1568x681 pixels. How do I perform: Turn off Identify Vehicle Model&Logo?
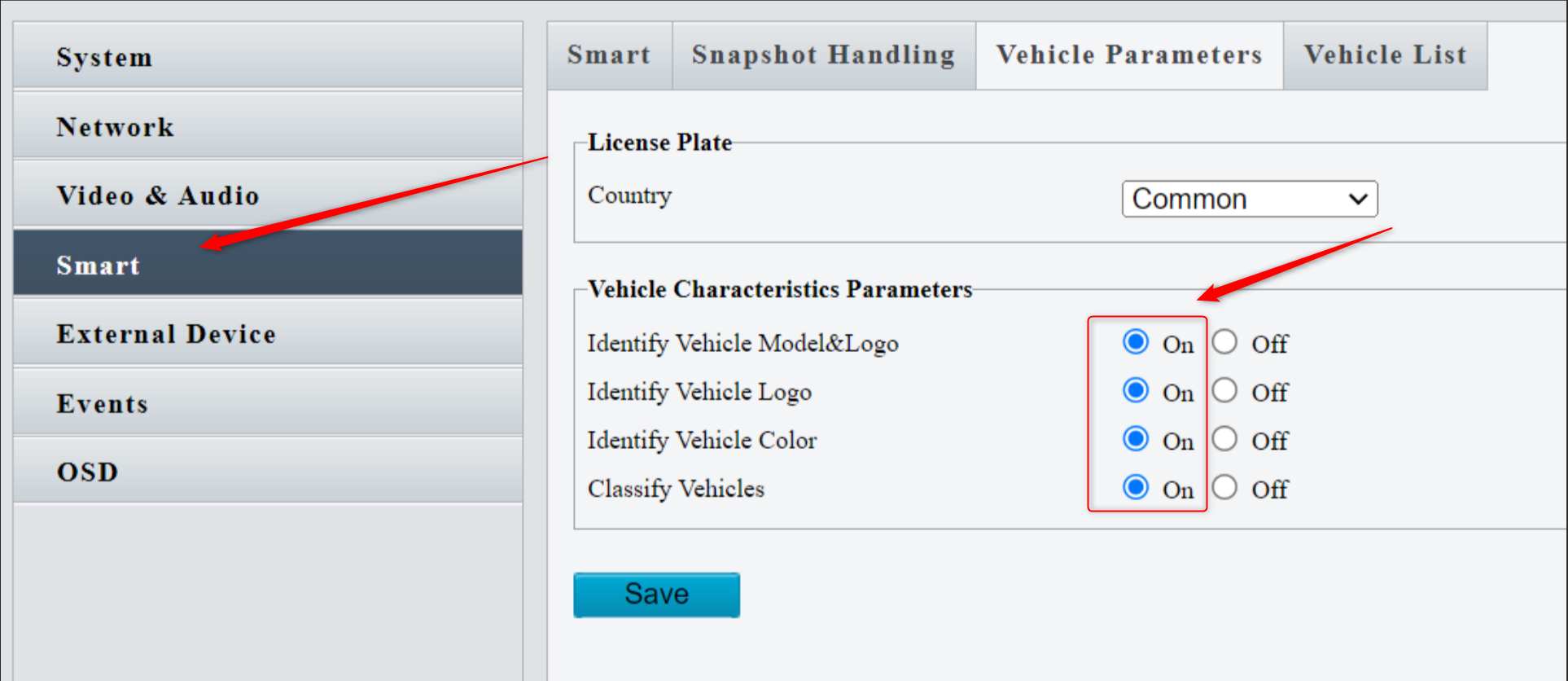coord(1224,342)
